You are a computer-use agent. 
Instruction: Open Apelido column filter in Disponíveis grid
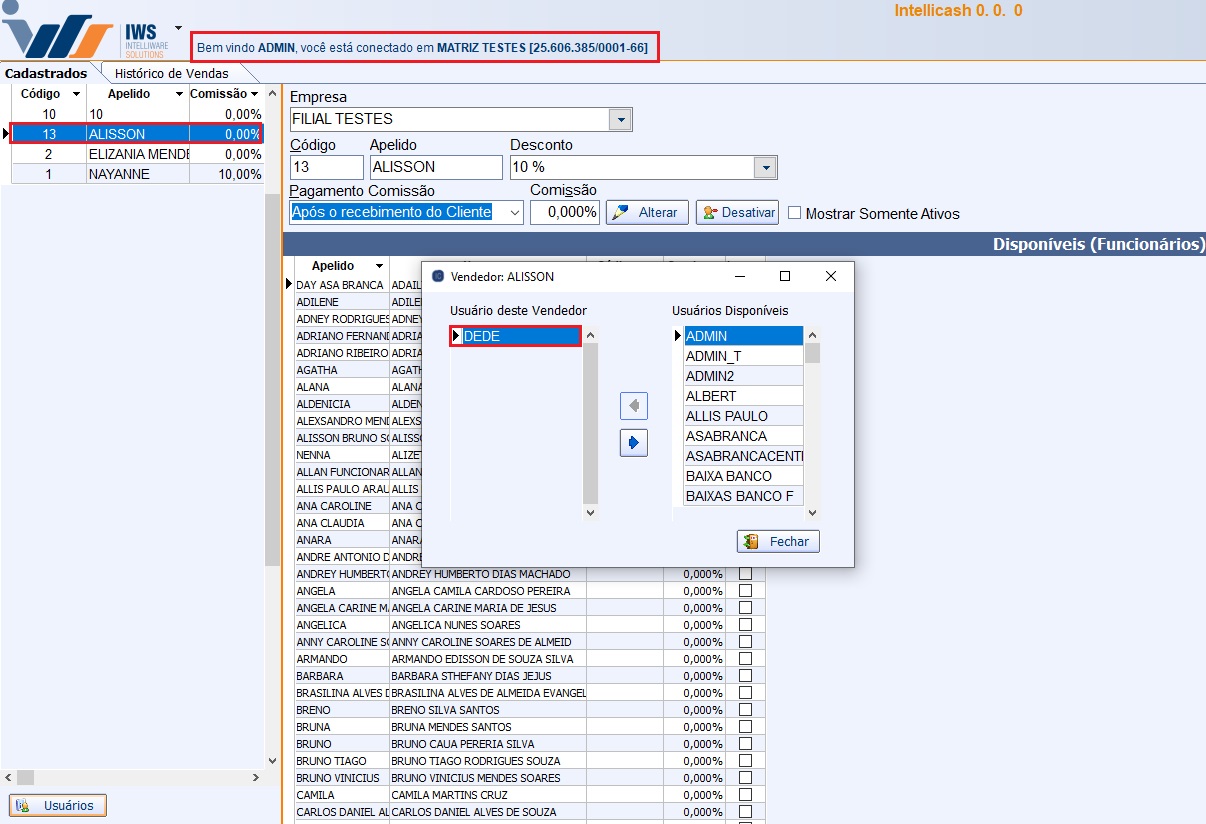[379, 266]
